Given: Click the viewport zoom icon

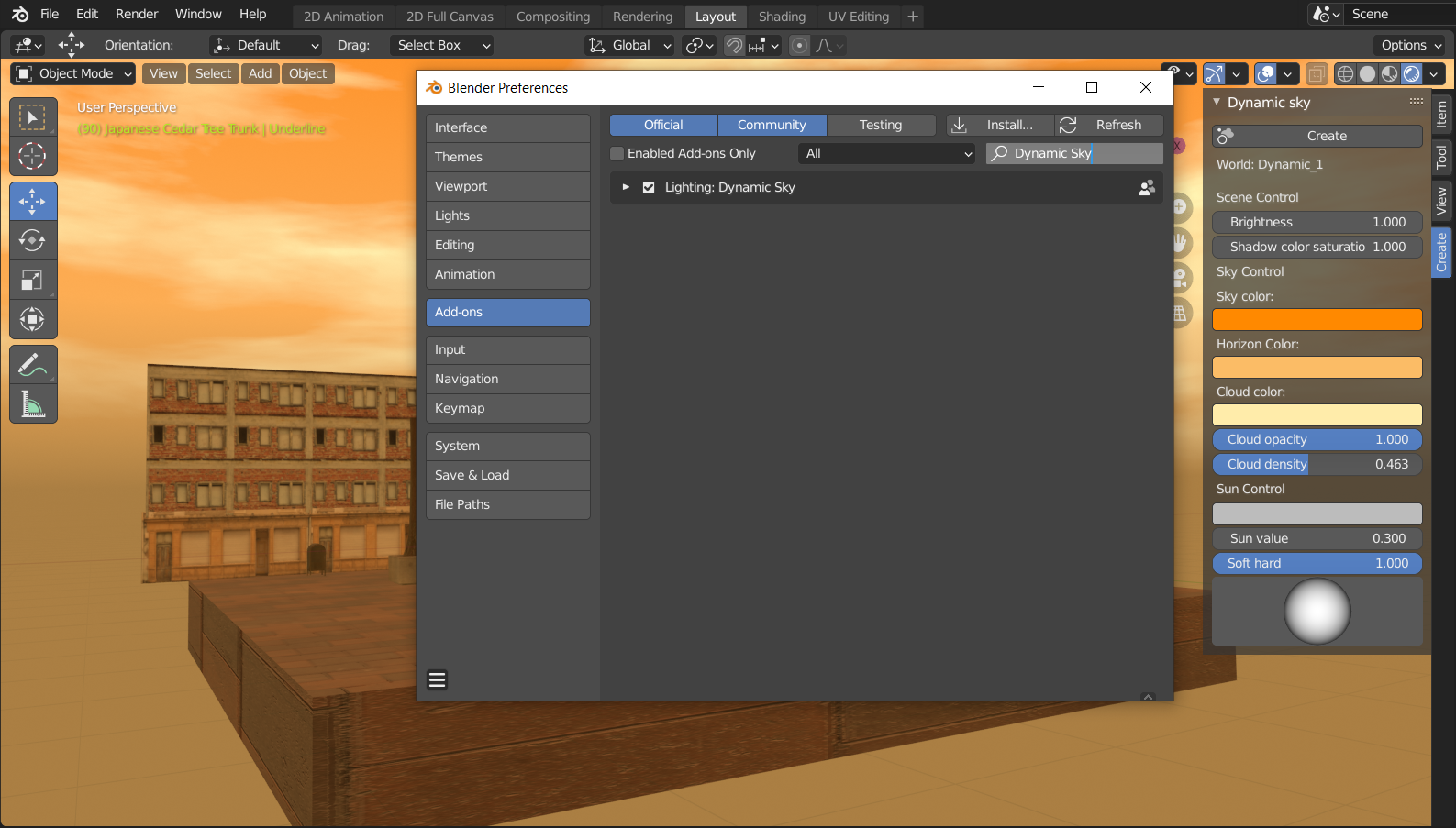Looking at the screenshot, I should click(1180, 207).
